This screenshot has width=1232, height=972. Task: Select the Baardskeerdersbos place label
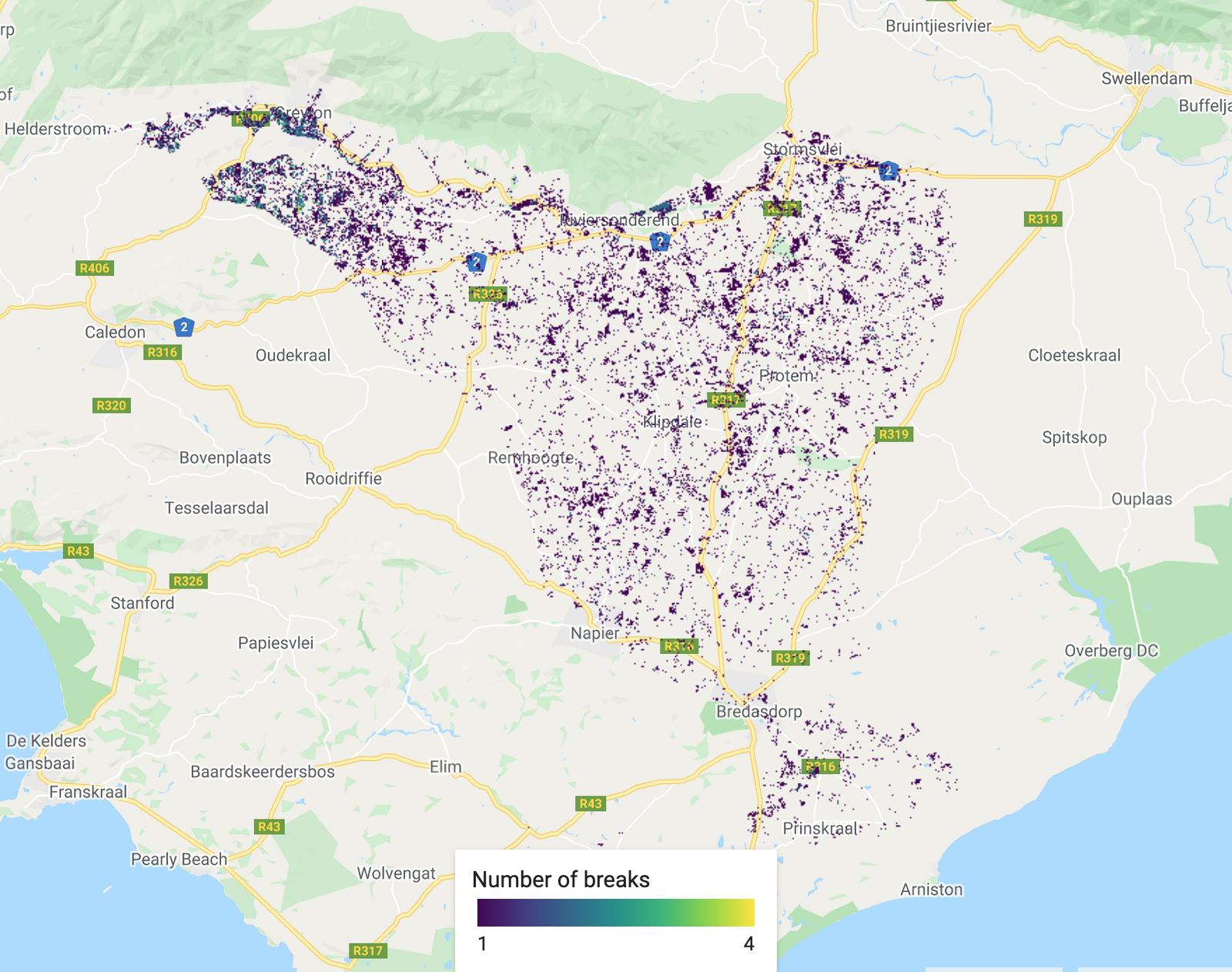263,772
